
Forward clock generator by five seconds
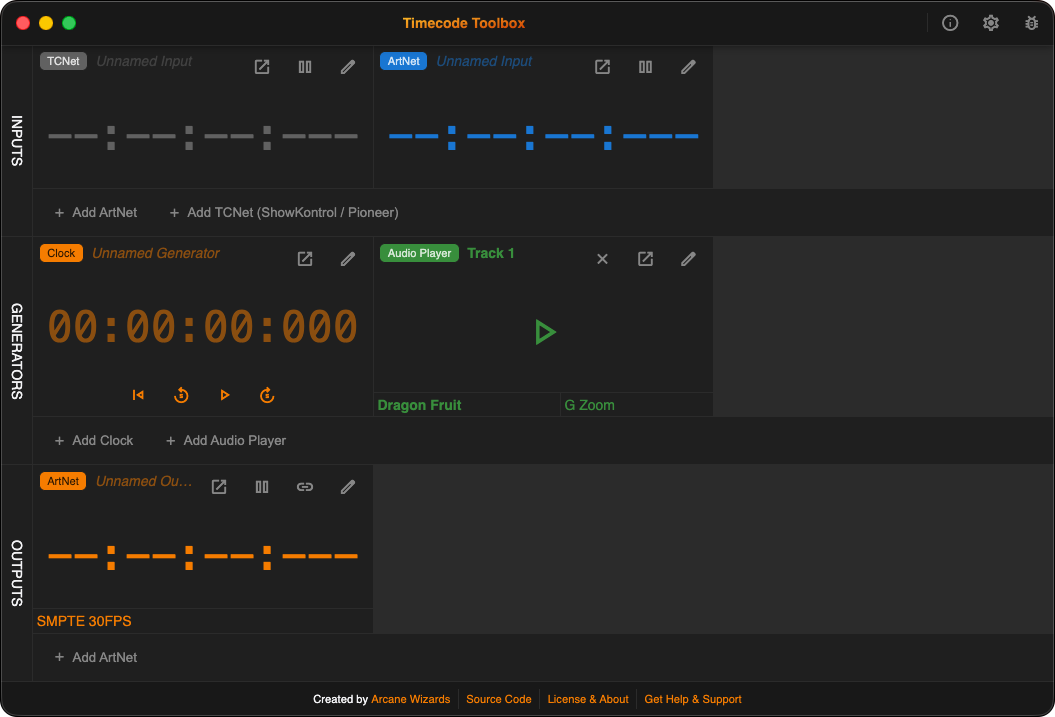[267, 395]
